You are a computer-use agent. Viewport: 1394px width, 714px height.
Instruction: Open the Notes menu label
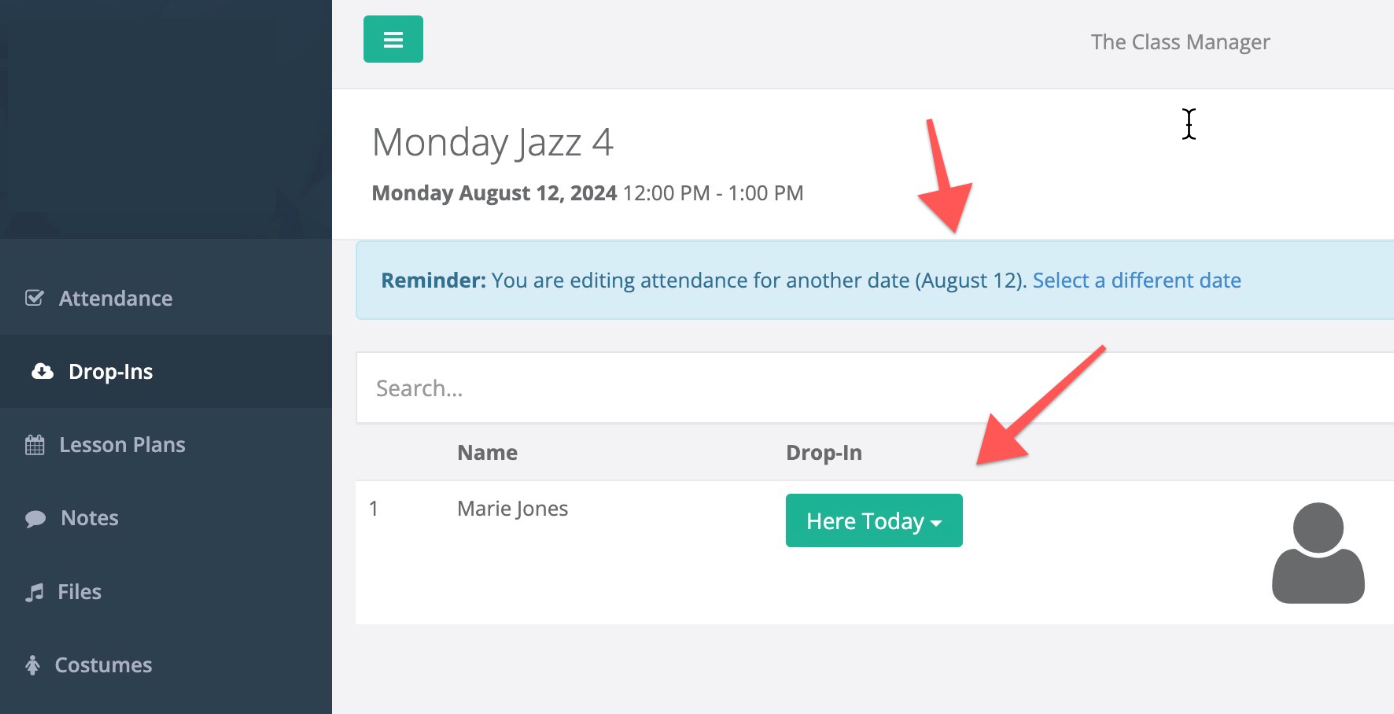tap(90, 518)
